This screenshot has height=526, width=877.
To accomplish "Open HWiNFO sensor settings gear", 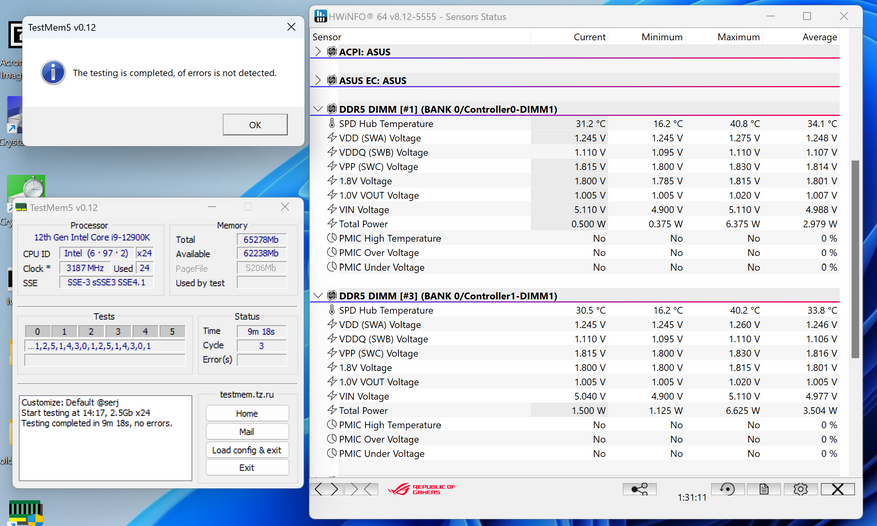I will point(800,489).
